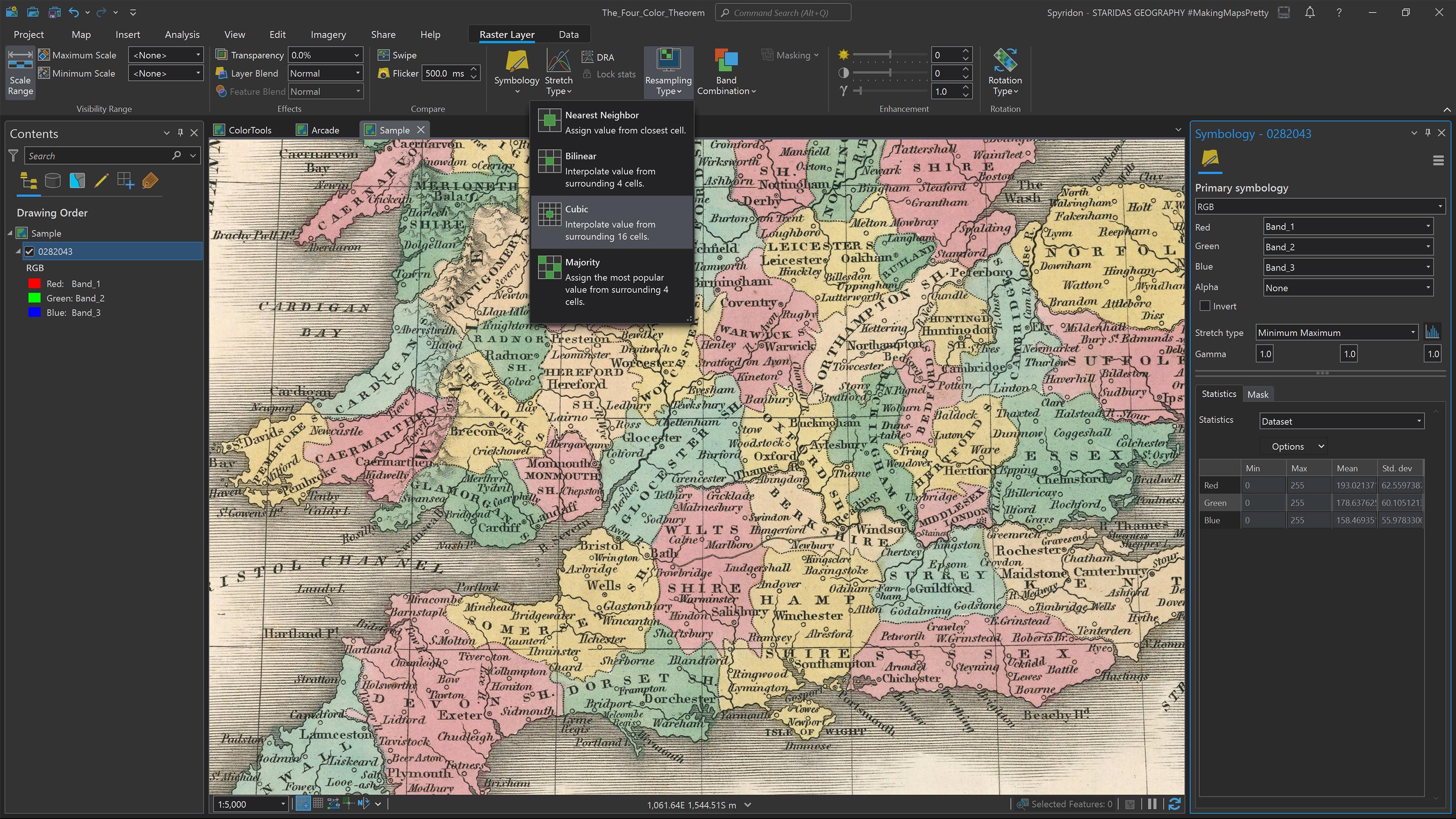Pin the Contents pane

pos(180,133)
